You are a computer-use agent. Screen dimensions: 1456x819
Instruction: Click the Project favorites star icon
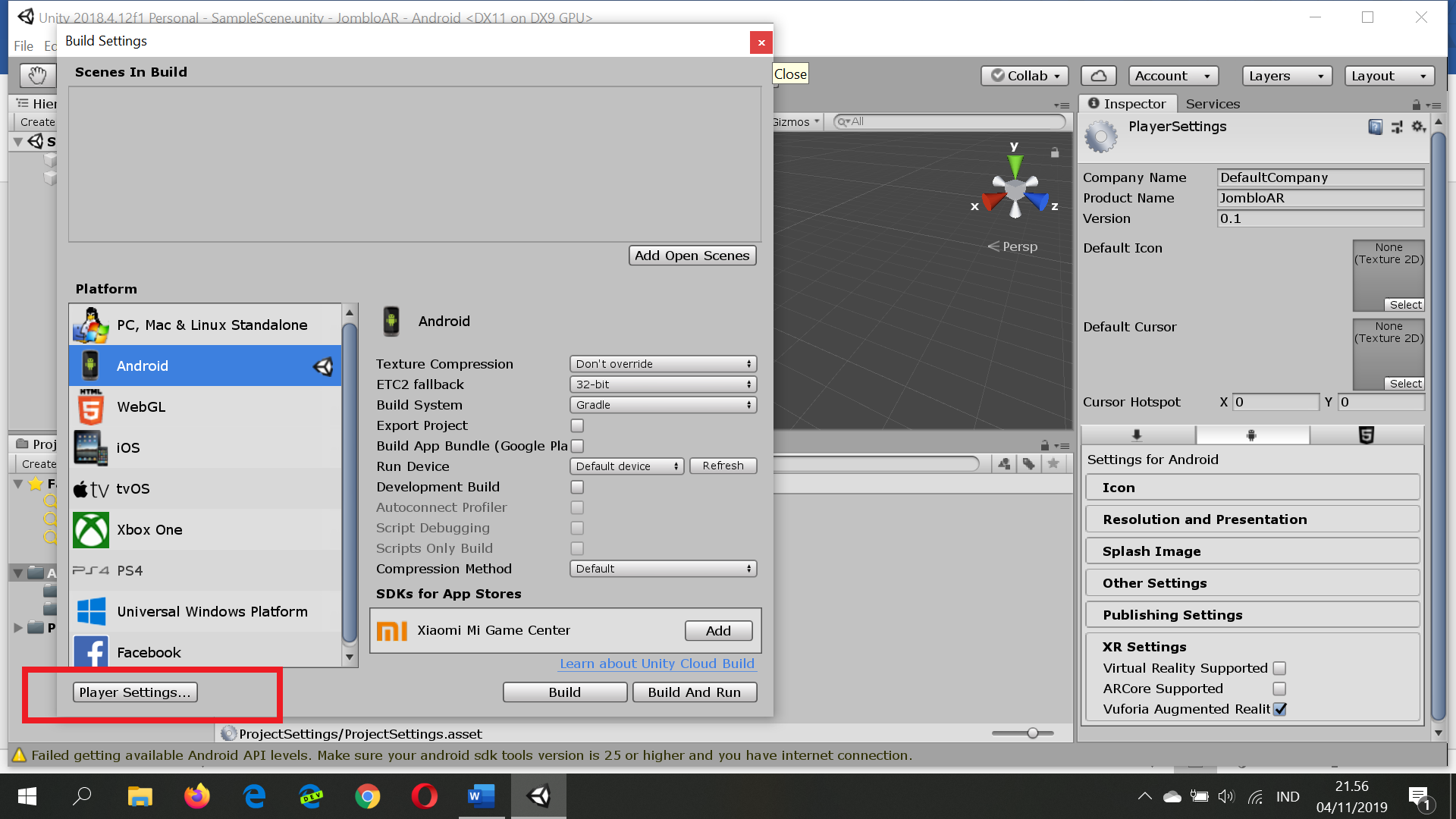1053,464
